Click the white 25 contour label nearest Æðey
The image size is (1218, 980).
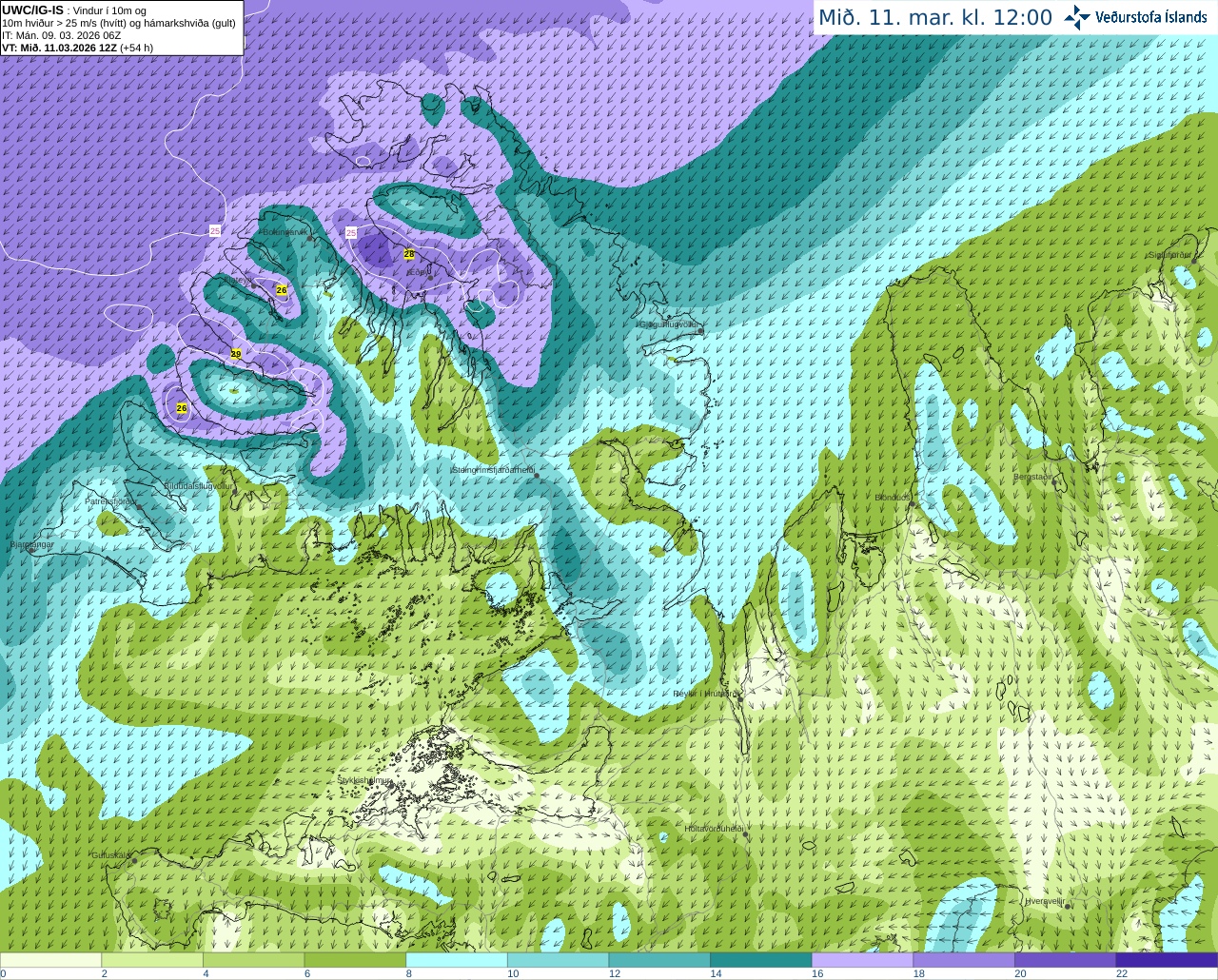[x=351, y=232]
